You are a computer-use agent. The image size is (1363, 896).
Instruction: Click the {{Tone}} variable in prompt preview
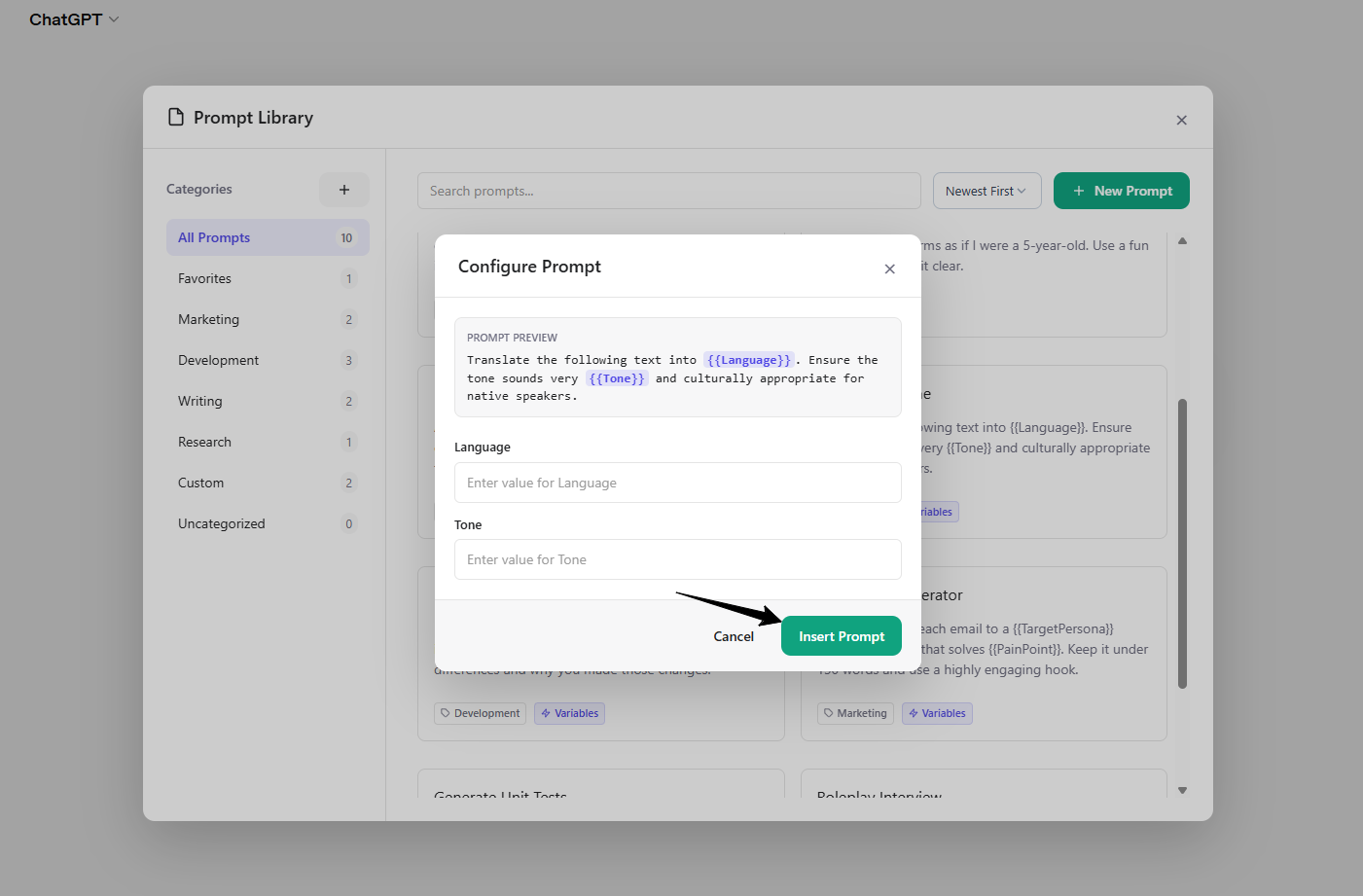(x=617, y=378)
